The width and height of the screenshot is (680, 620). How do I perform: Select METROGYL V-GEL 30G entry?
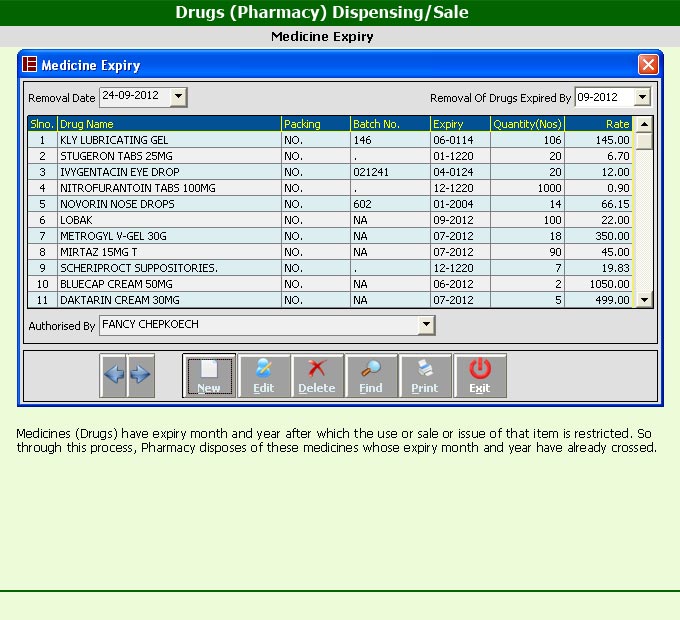[x=330, y=236]
